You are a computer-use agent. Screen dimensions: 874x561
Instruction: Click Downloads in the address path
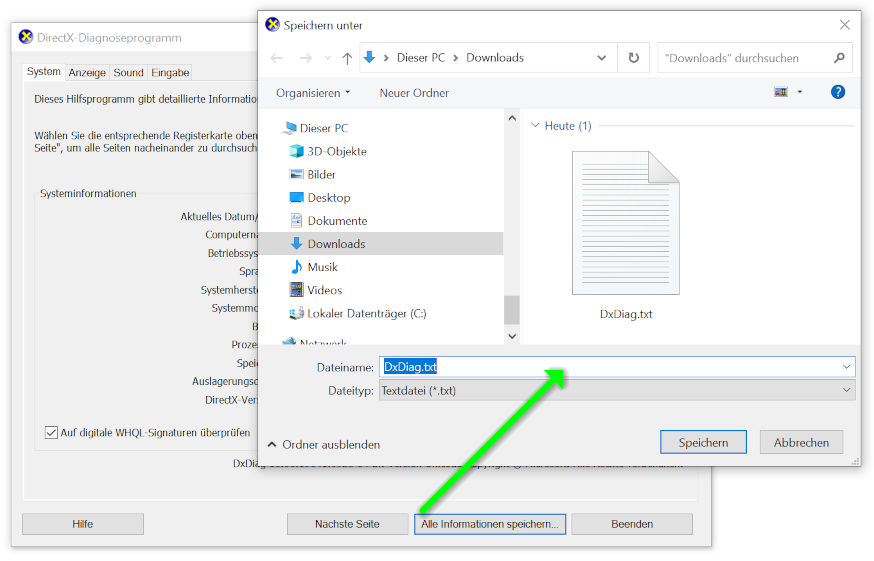[495, 58]
